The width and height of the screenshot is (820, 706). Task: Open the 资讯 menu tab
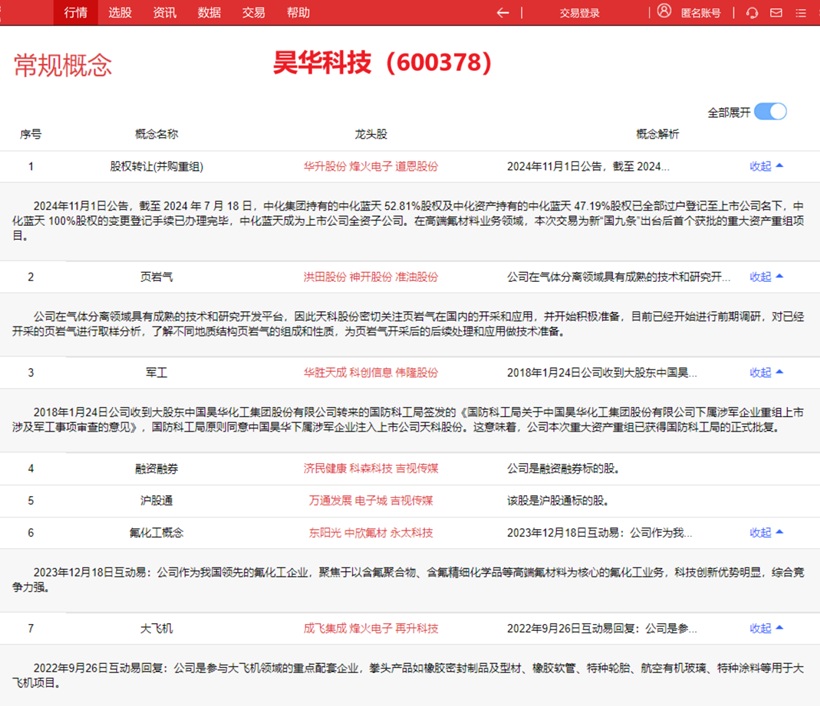tap(164, 13)
